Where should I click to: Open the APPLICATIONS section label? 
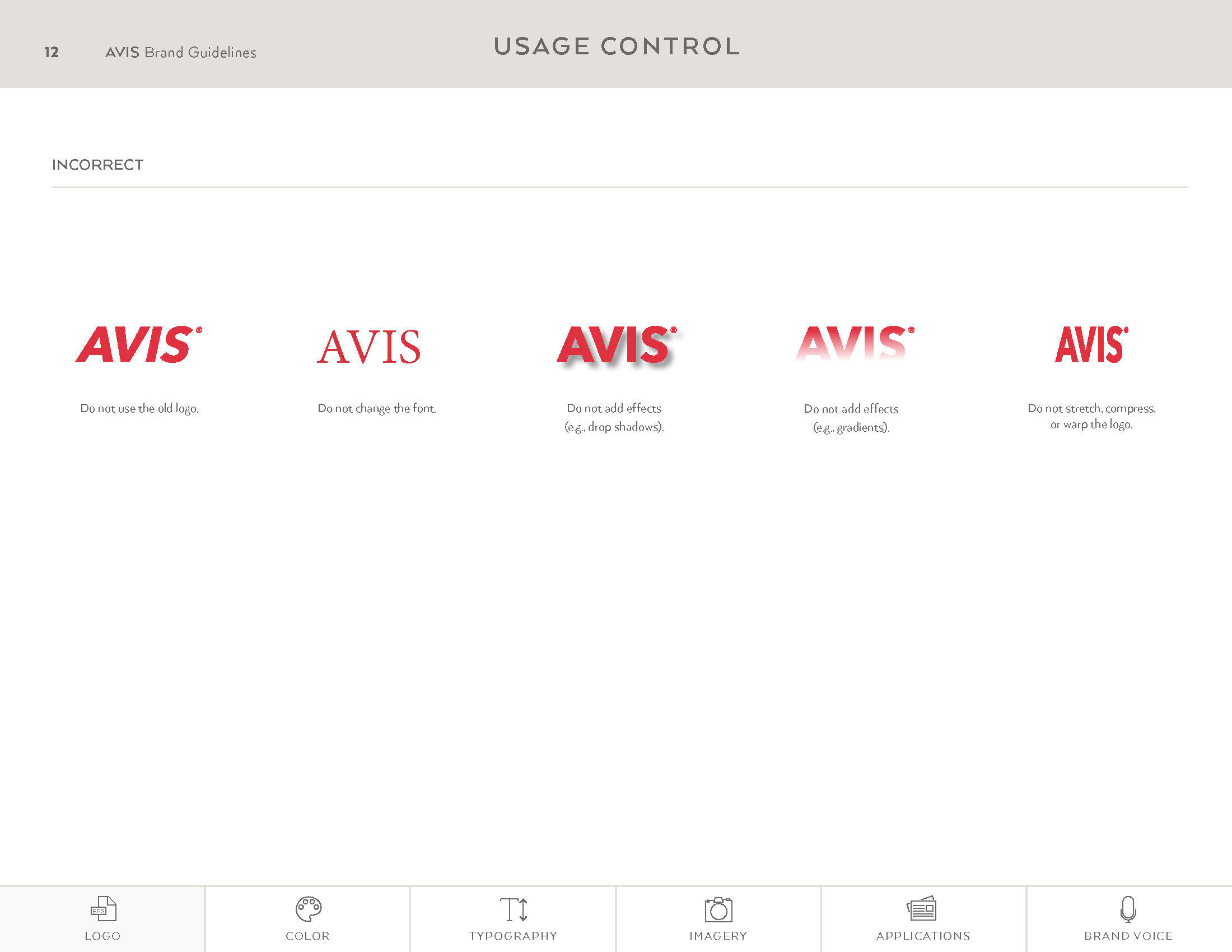click(923, 936)
